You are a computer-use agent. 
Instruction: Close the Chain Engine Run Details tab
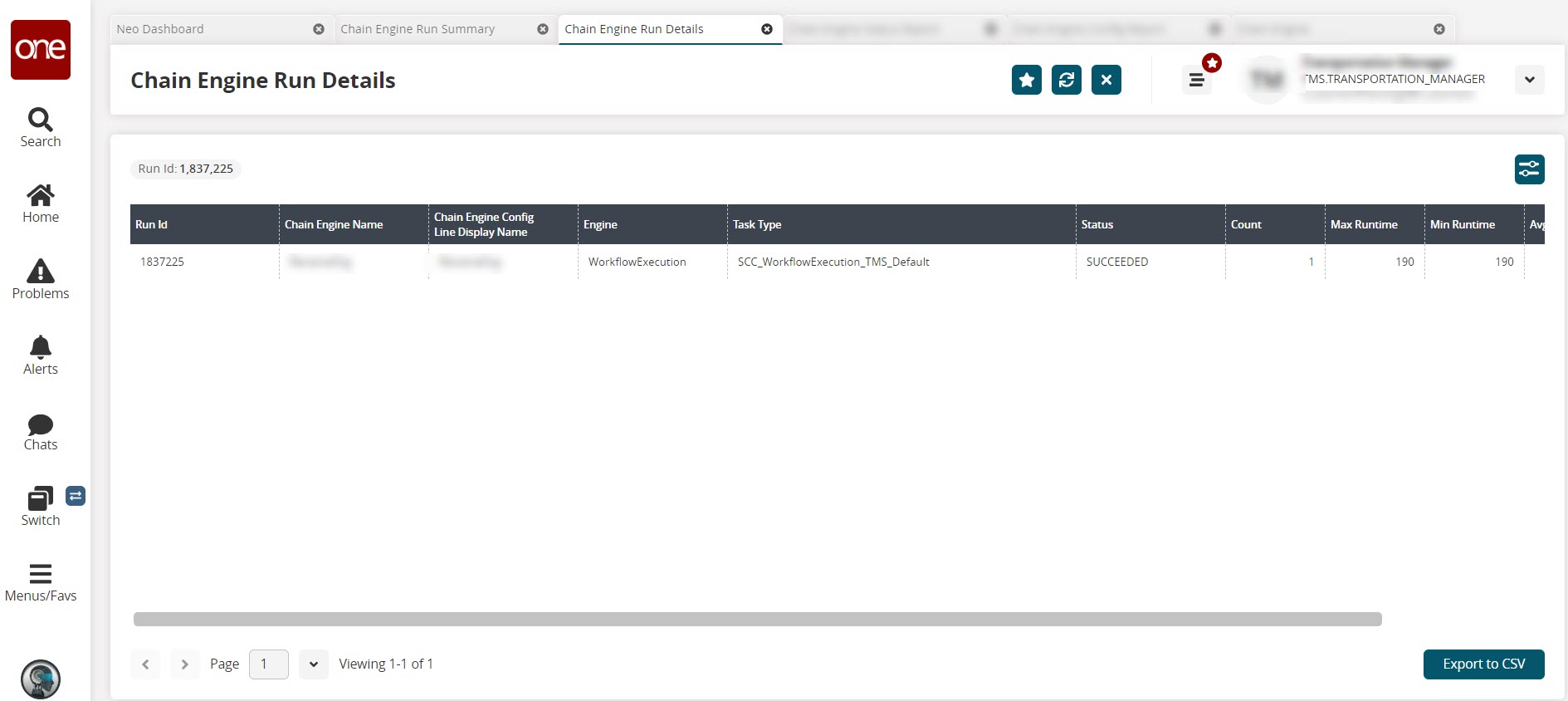pyautogui.click(x=767, y=29)
